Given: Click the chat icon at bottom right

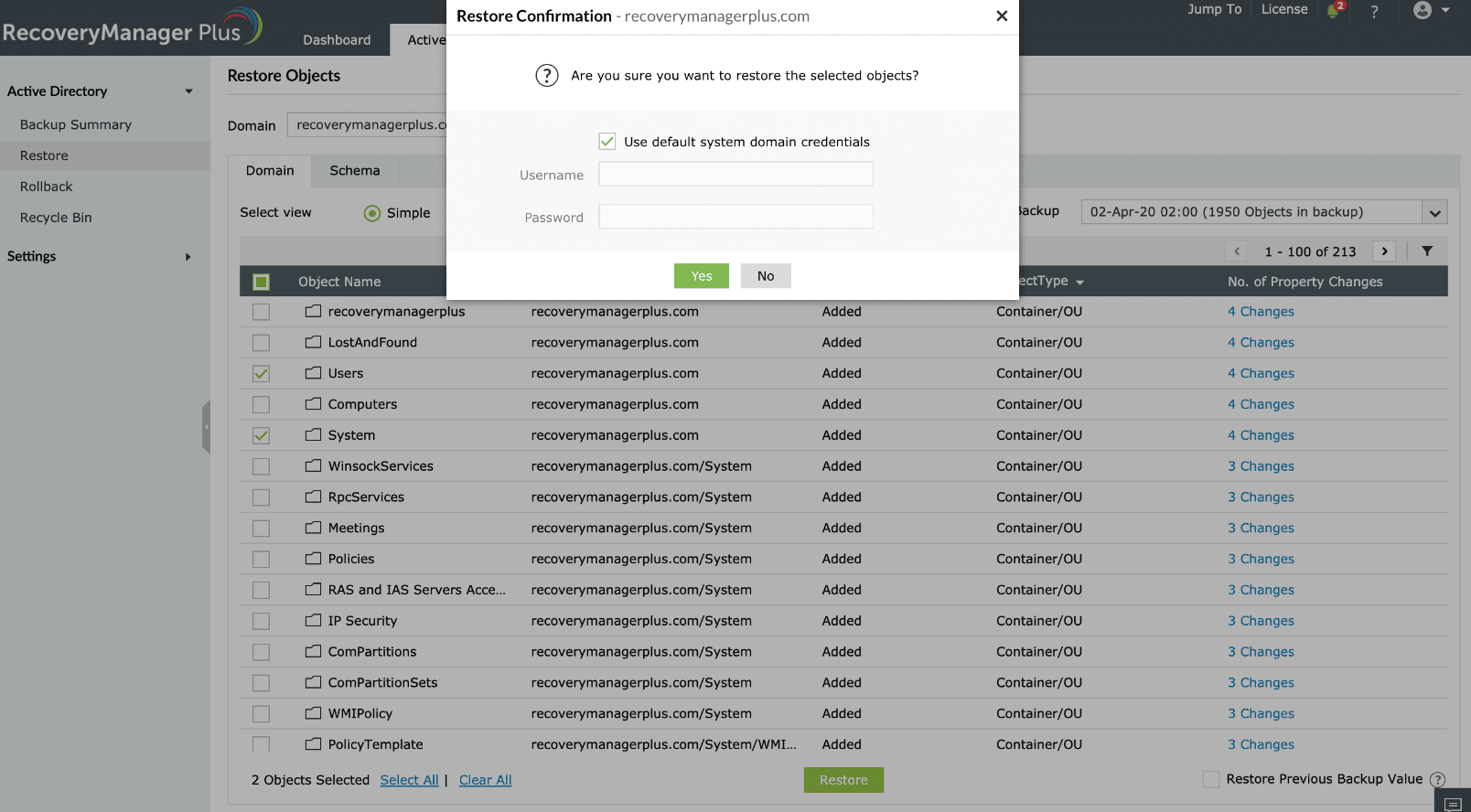Looking at the screenshot, I should [x=1453, y=804].
